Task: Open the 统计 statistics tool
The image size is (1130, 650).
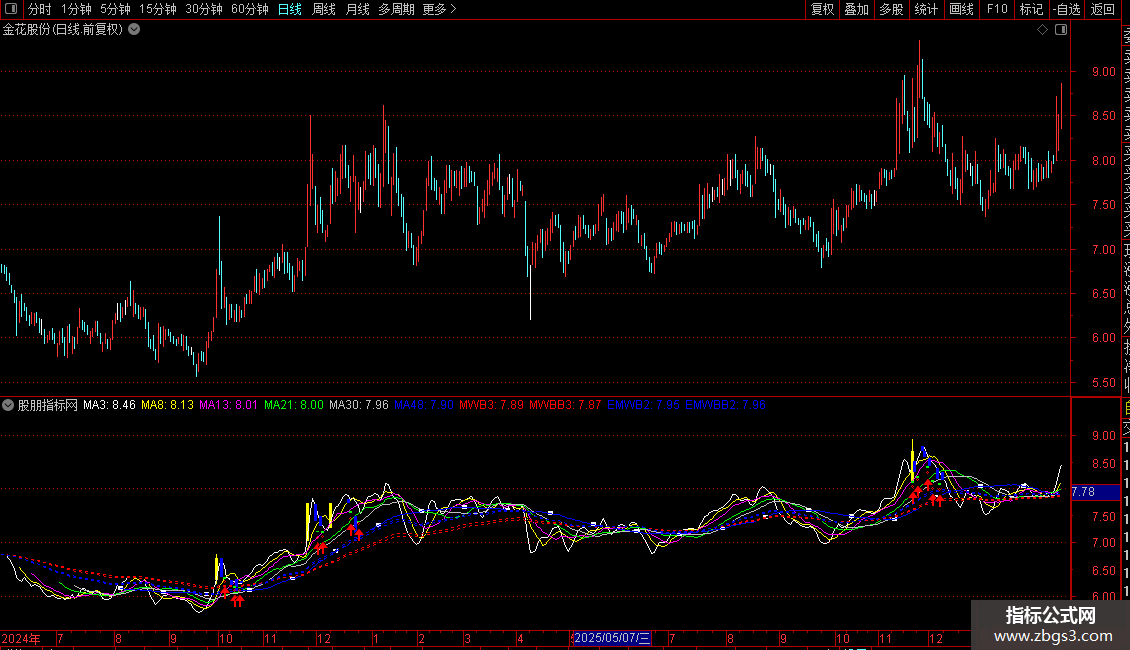Action: coord(926,9)
